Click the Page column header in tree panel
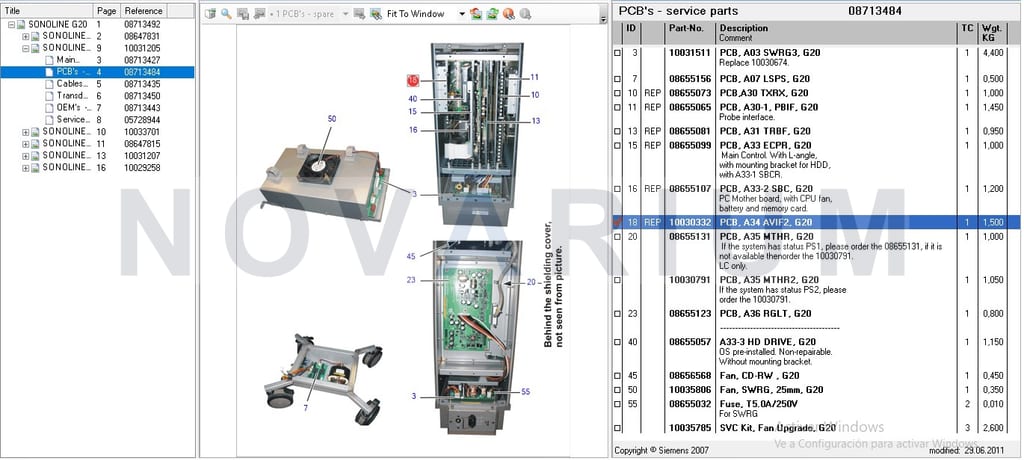This screenshot has height=460, width=1024. coord(107,11)
